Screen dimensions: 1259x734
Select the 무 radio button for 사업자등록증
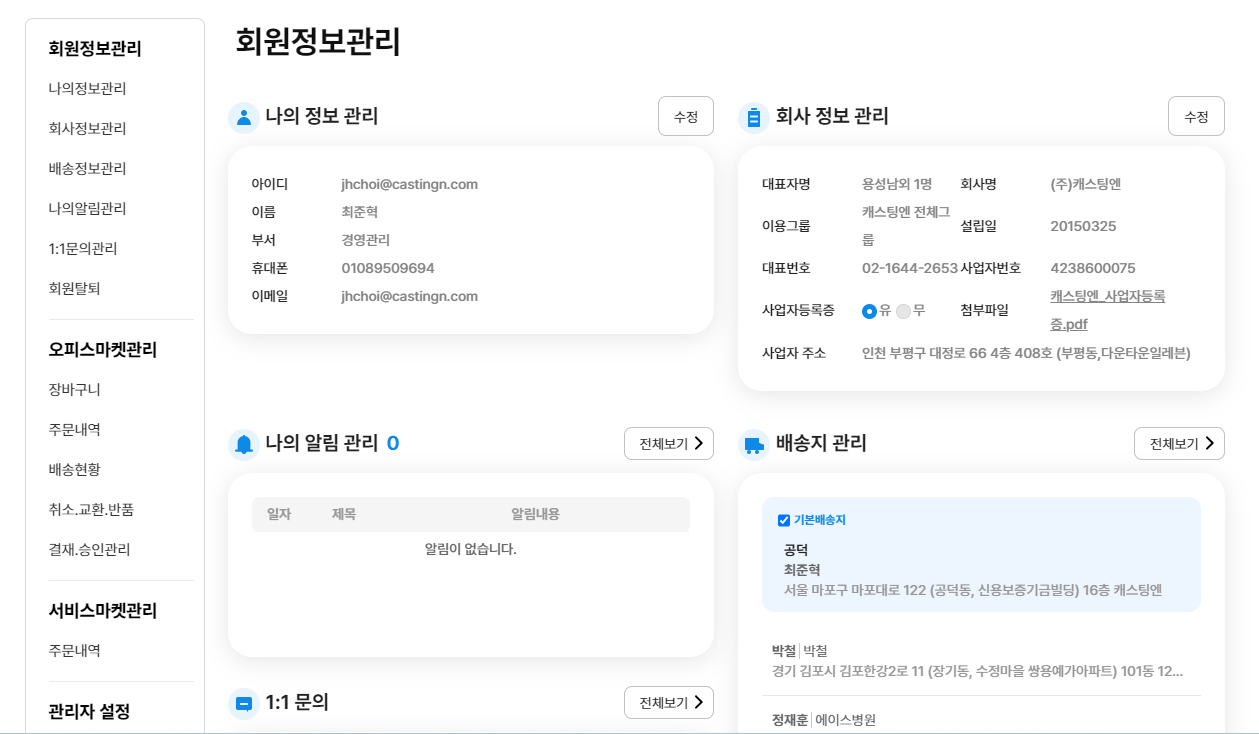[904, 311]
